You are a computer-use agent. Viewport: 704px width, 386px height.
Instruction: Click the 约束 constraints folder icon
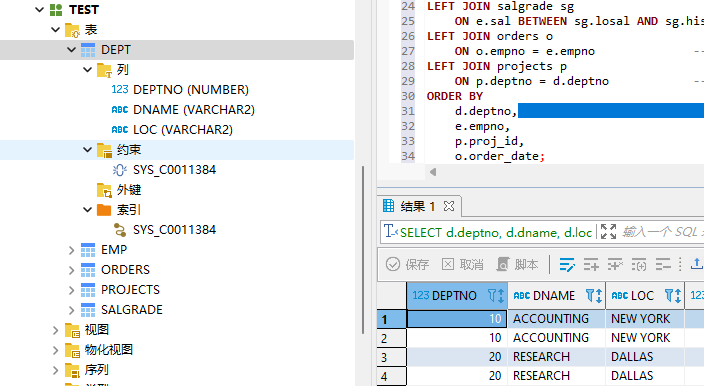point(104,150)
